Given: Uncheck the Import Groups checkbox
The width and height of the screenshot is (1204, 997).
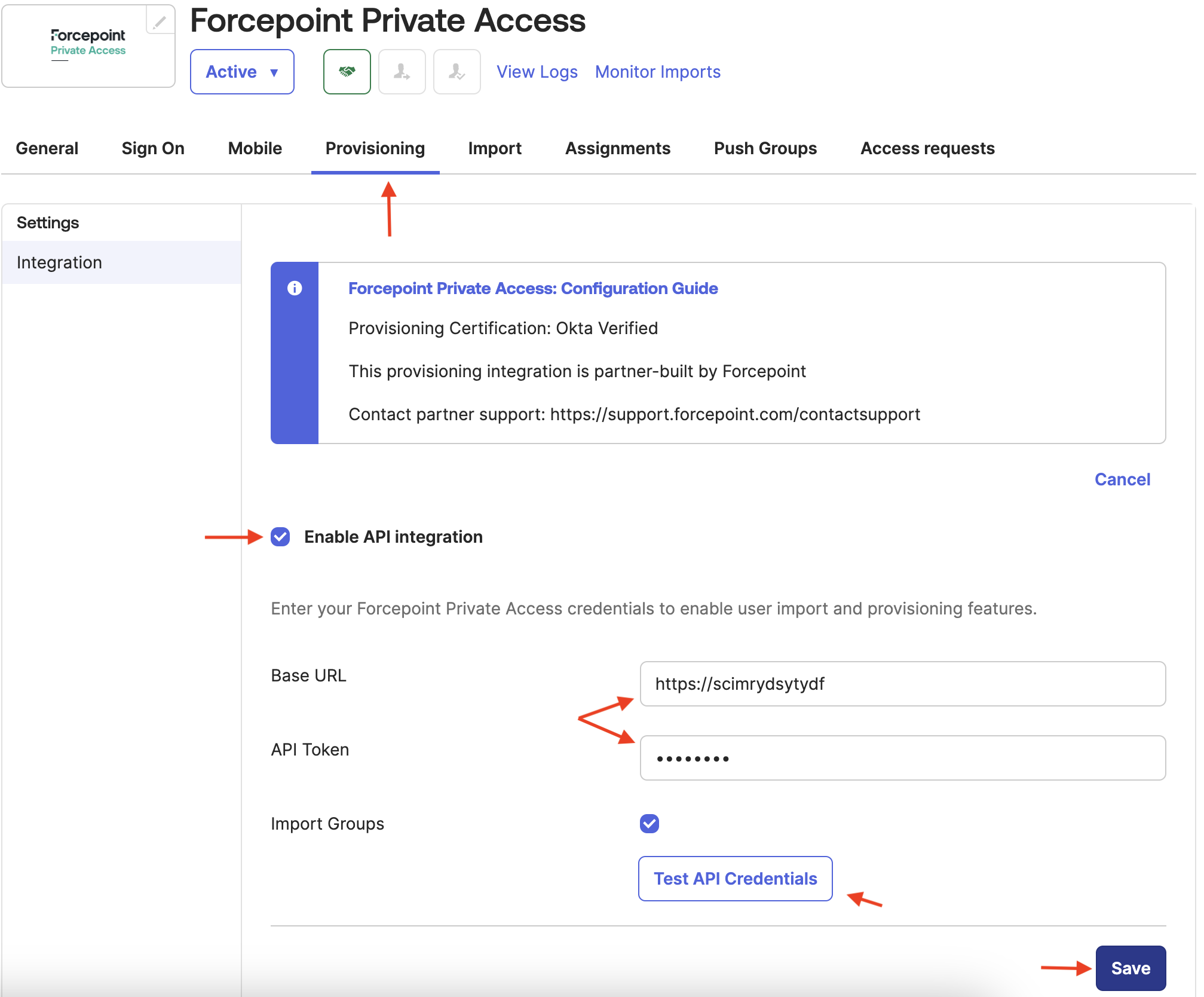Looking at the screenshot, I should (x=649, y=824).
